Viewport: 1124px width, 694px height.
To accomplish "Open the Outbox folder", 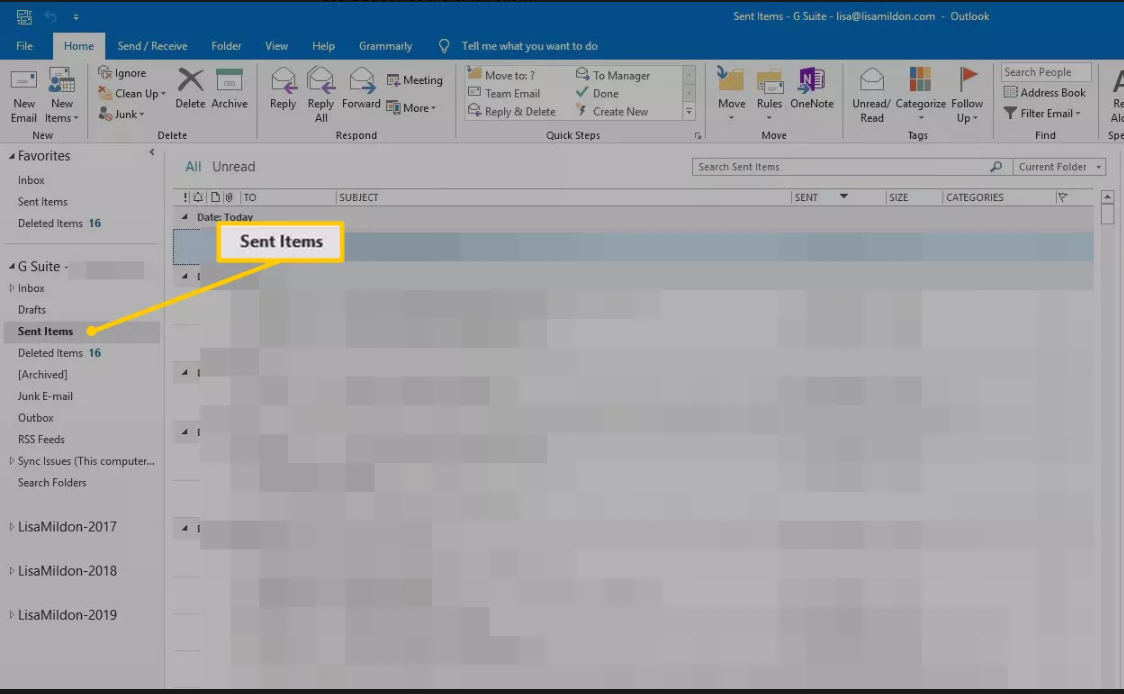I will pos(35,417).
